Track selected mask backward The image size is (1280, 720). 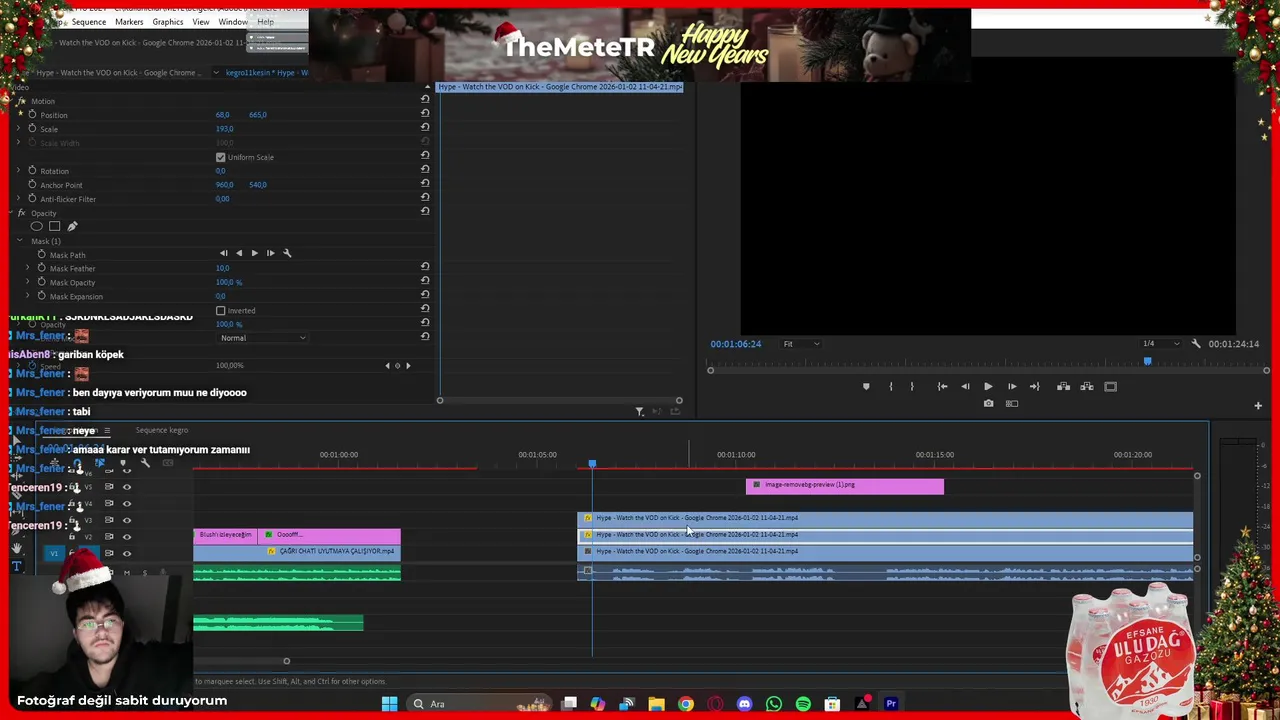[238, 253]
